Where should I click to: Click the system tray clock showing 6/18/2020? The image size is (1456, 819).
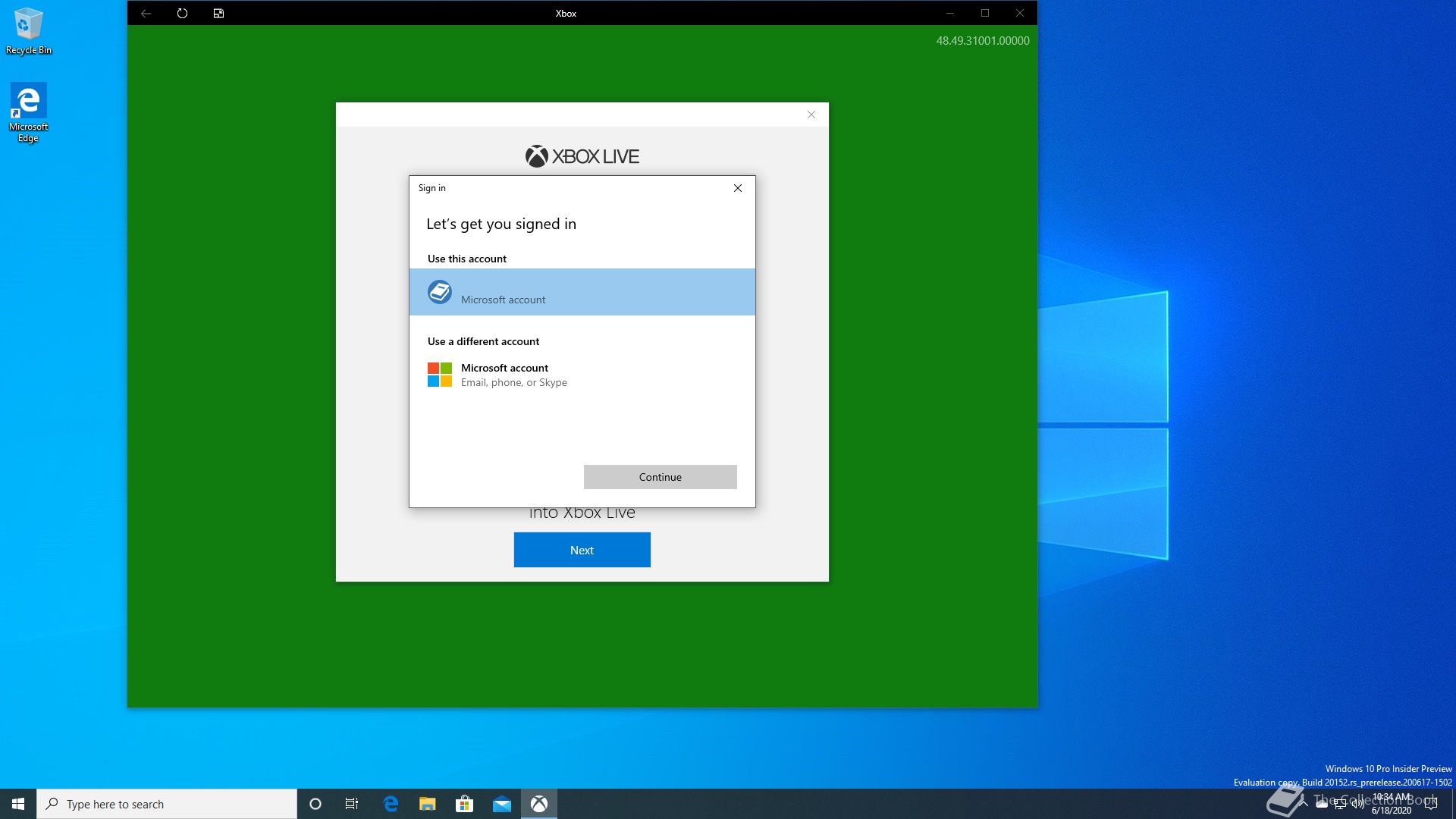pos(1392,804)
